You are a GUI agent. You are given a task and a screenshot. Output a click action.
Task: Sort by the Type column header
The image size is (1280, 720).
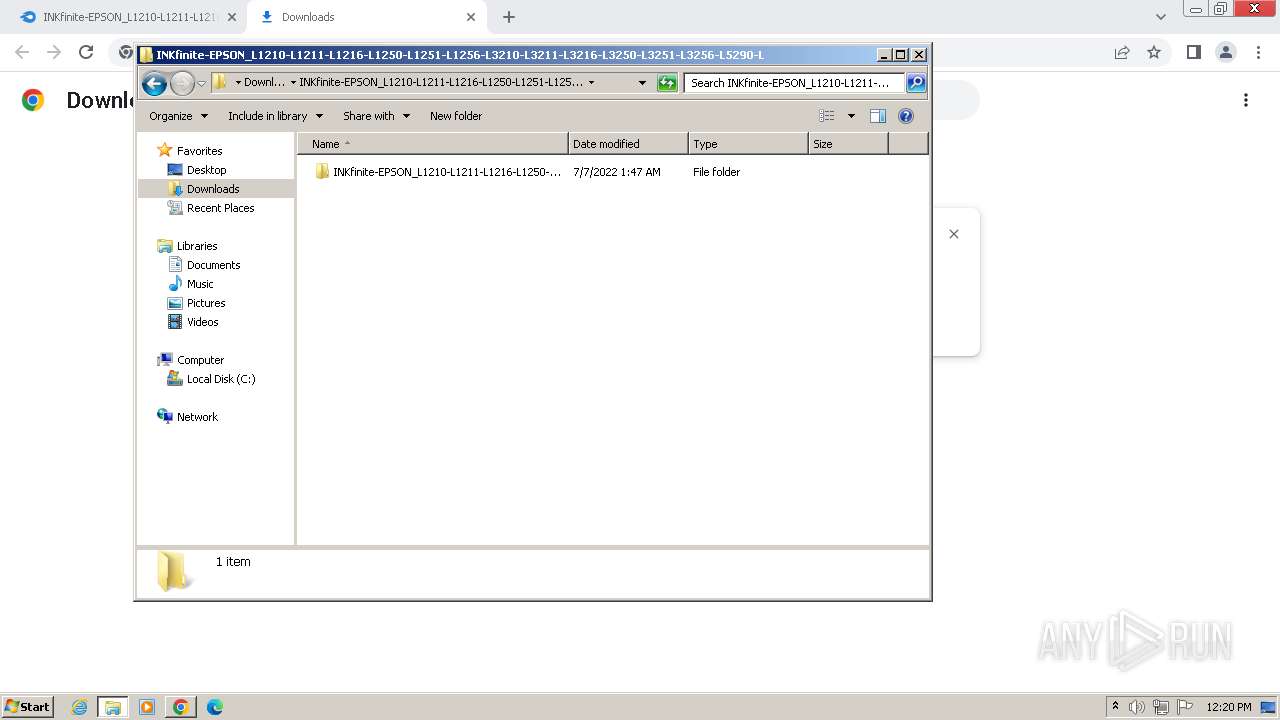point(748,144)
